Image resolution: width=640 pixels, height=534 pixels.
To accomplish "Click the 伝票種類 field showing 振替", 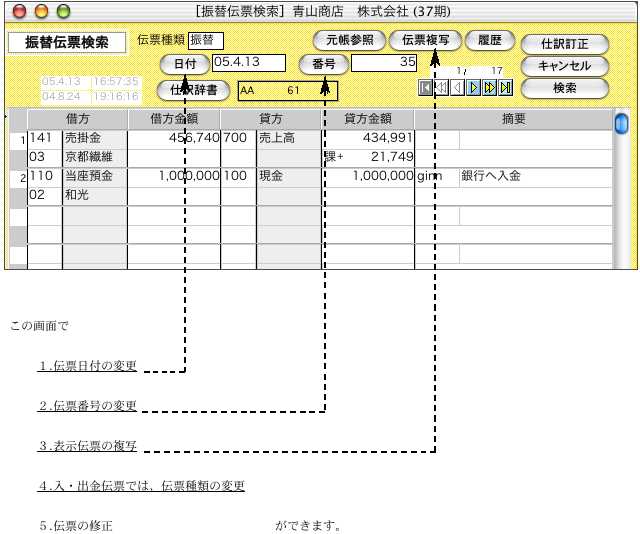I will coord(206,40).
